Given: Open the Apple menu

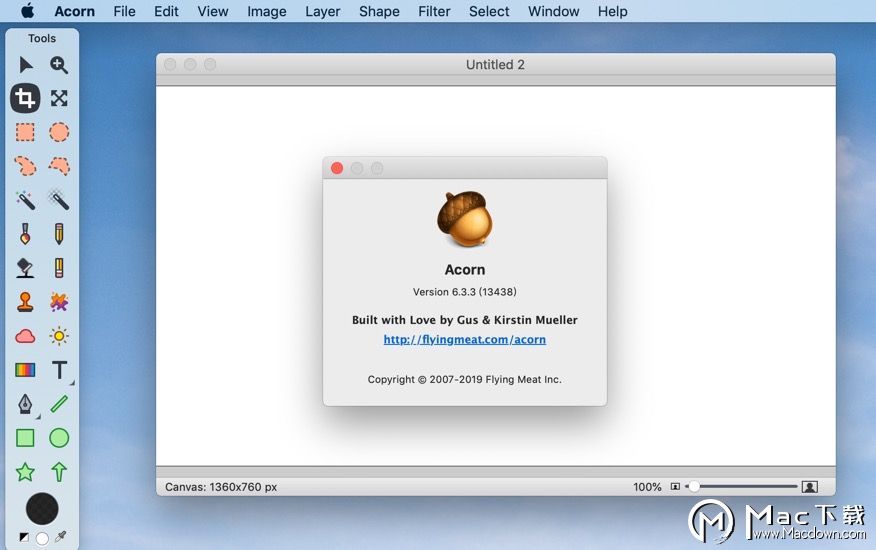Looking at the screenshot, I should [x=27, y=11].
